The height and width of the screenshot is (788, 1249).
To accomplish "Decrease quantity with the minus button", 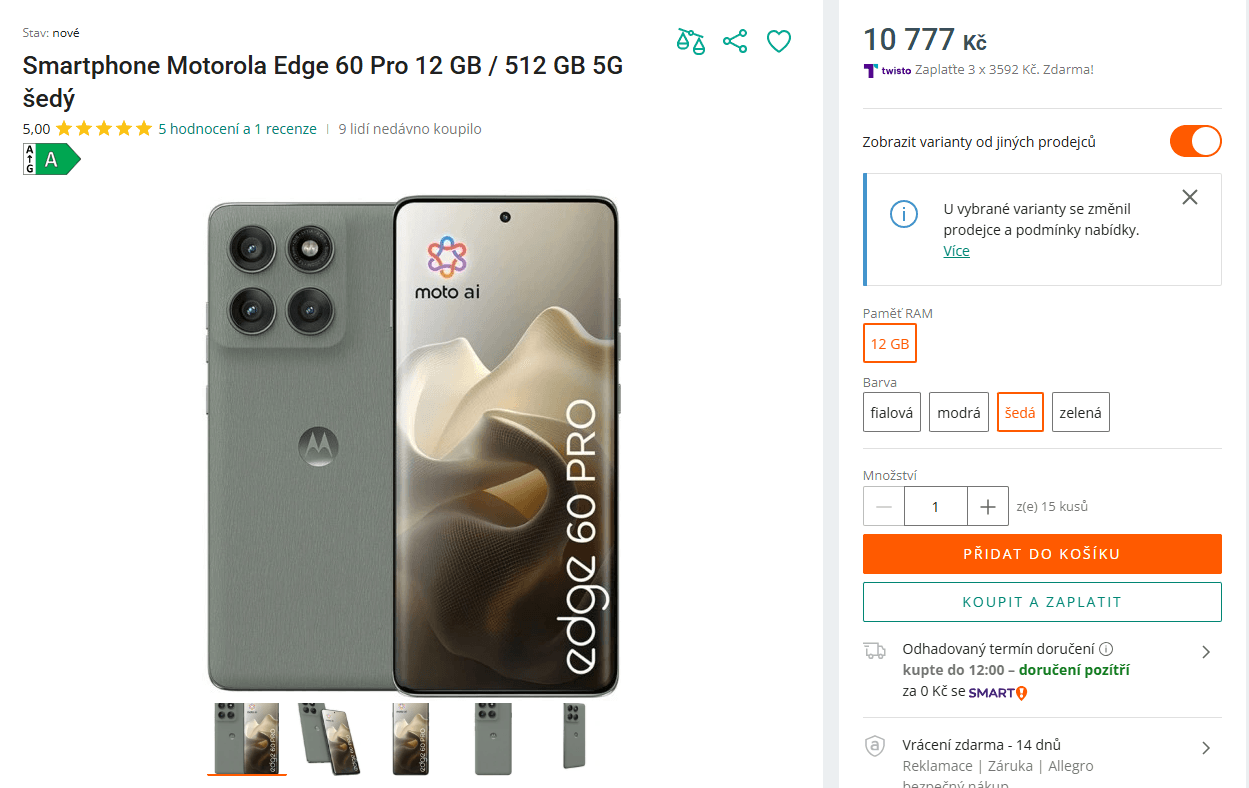I will pyautogui.click(x=884, y=506).
